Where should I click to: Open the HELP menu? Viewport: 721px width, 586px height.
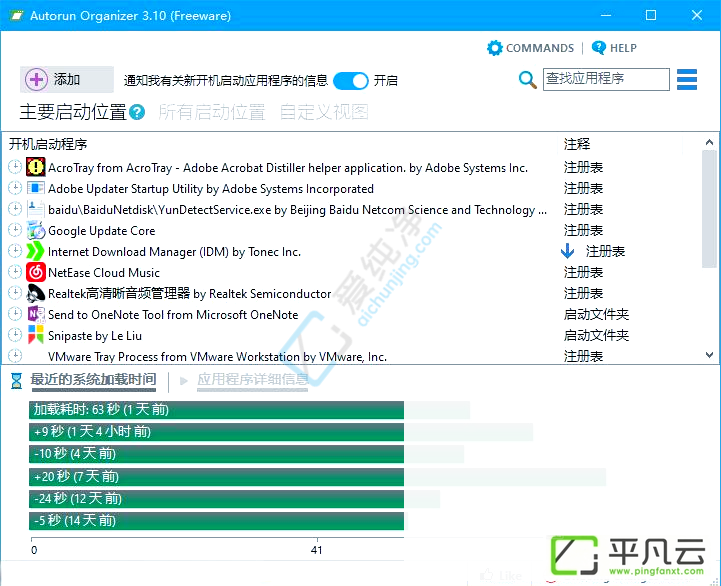pyautogui.click(x=614, y=48)
